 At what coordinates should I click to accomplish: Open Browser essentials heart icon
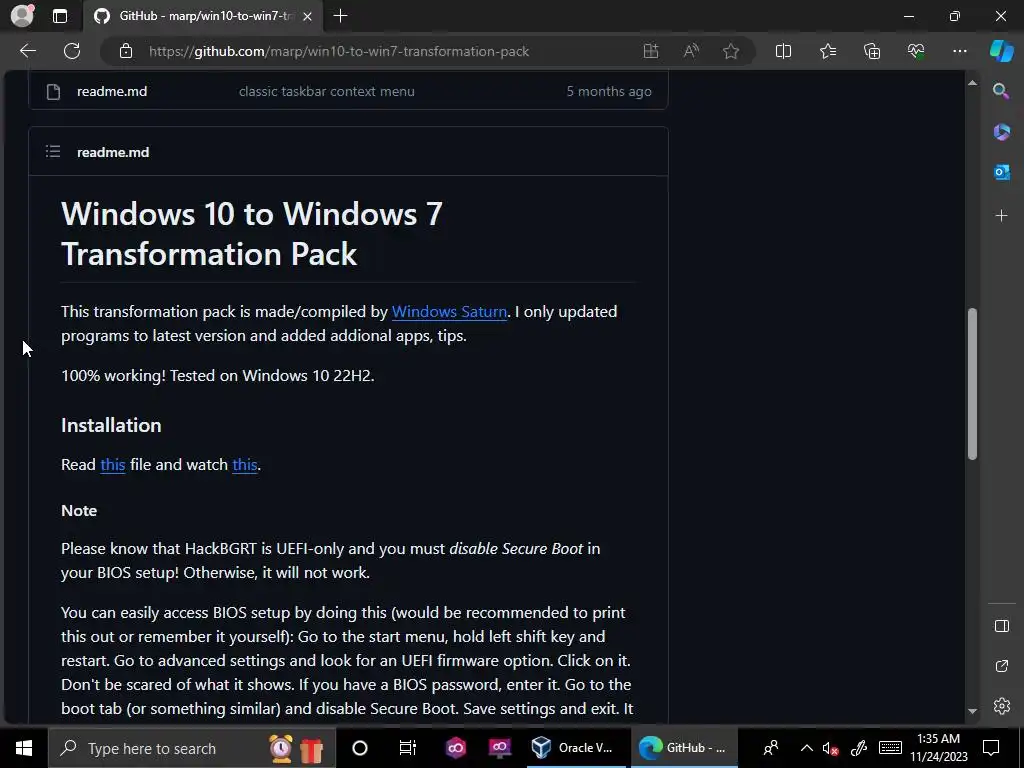tap(916, 51)
